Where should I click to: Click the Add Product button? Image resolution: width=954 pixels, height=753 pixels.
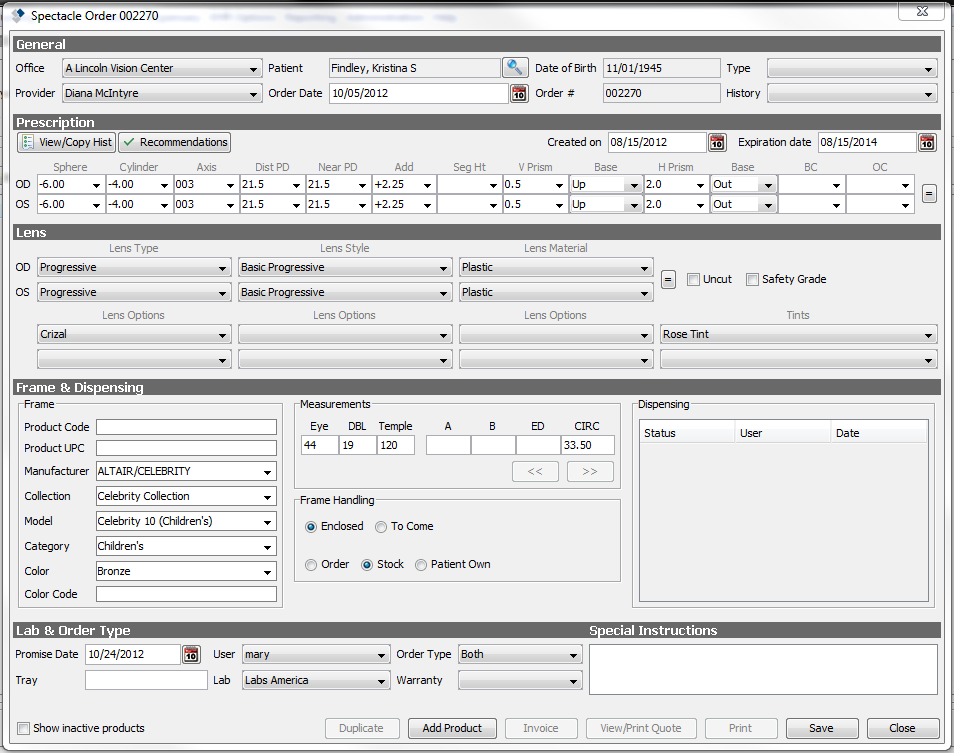tap(452, 728)
